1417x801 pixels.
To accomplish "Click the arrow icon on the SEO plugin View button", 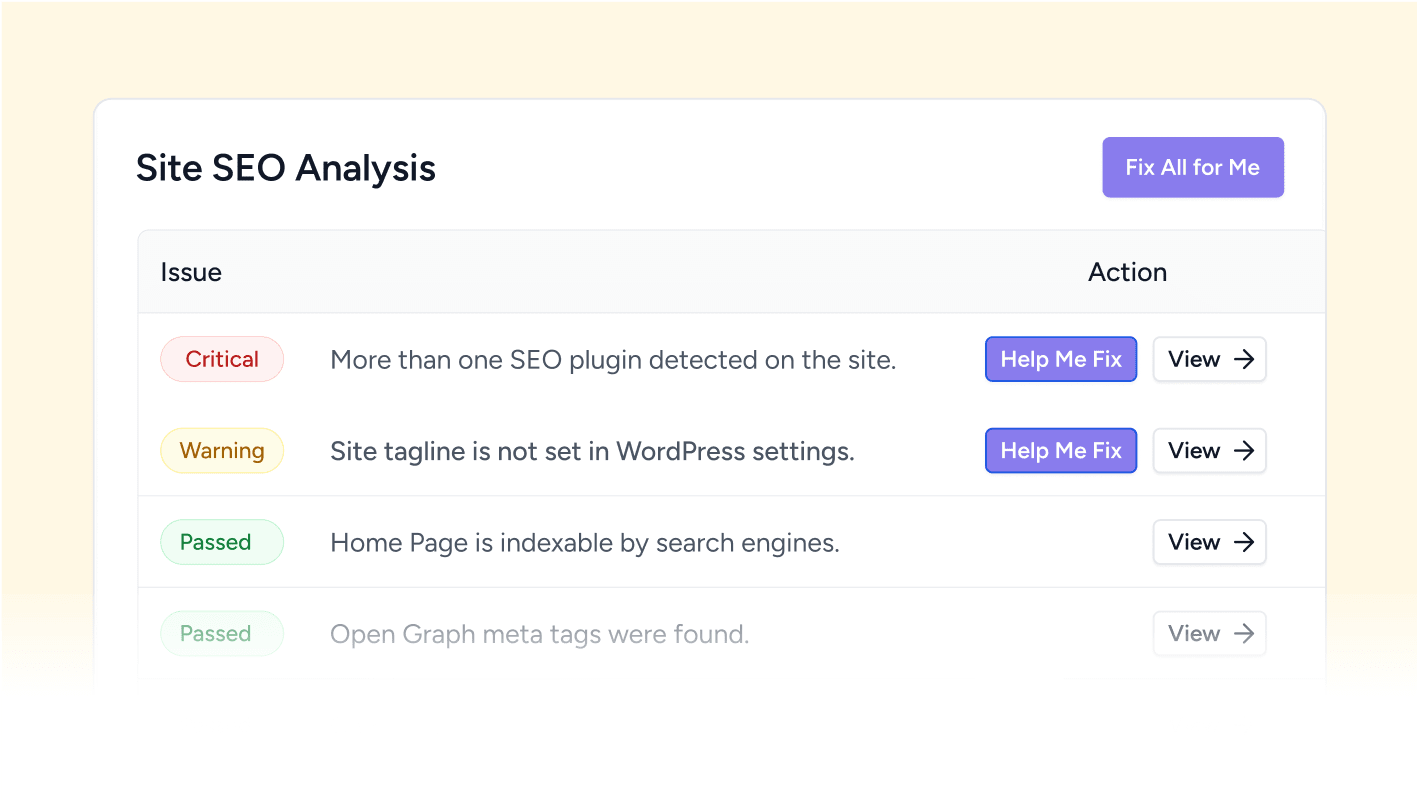I will tap(1245, 359).
